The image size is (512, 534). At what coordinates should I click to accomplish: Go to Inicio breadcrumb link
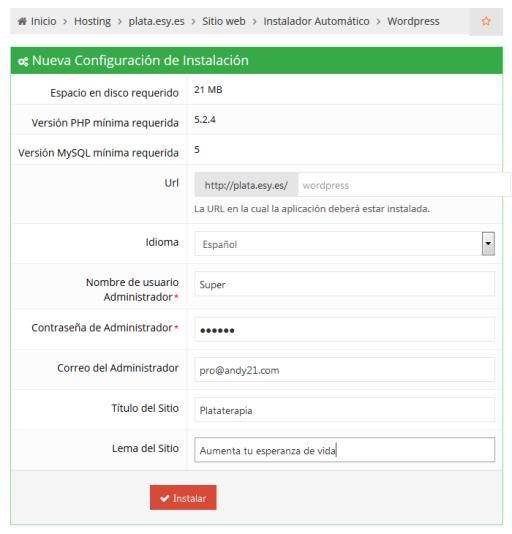coord(44,21)
